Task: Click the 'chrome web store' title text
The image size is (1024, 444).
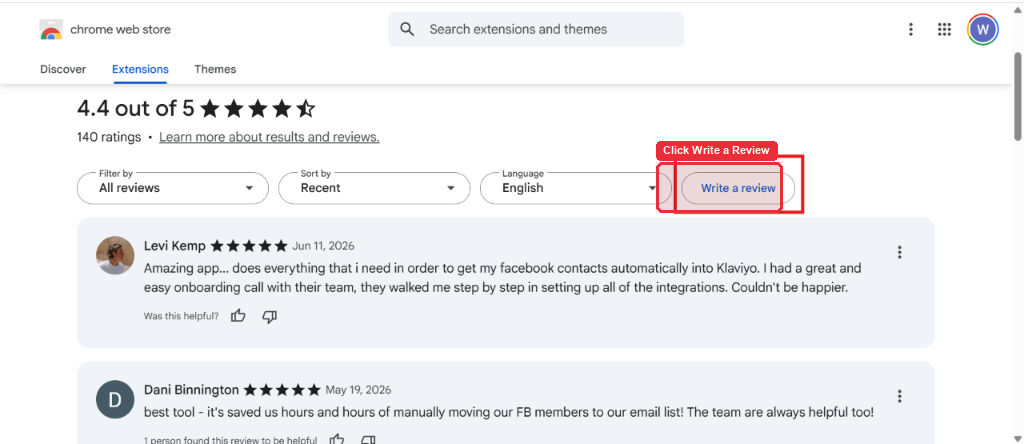Action: [120, 29]
